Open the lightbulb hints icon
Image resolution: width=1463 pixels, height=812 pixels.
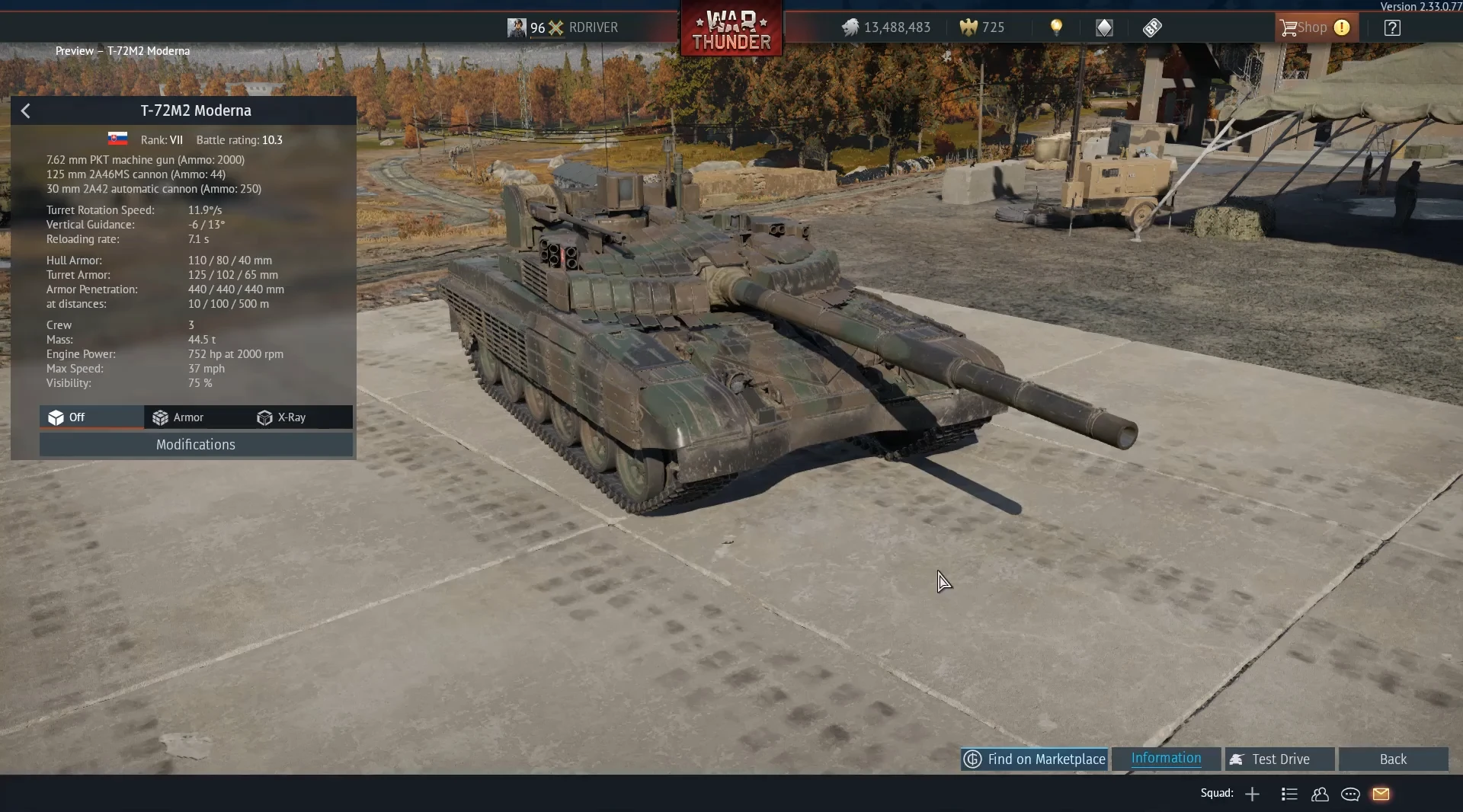[1056, 27]
